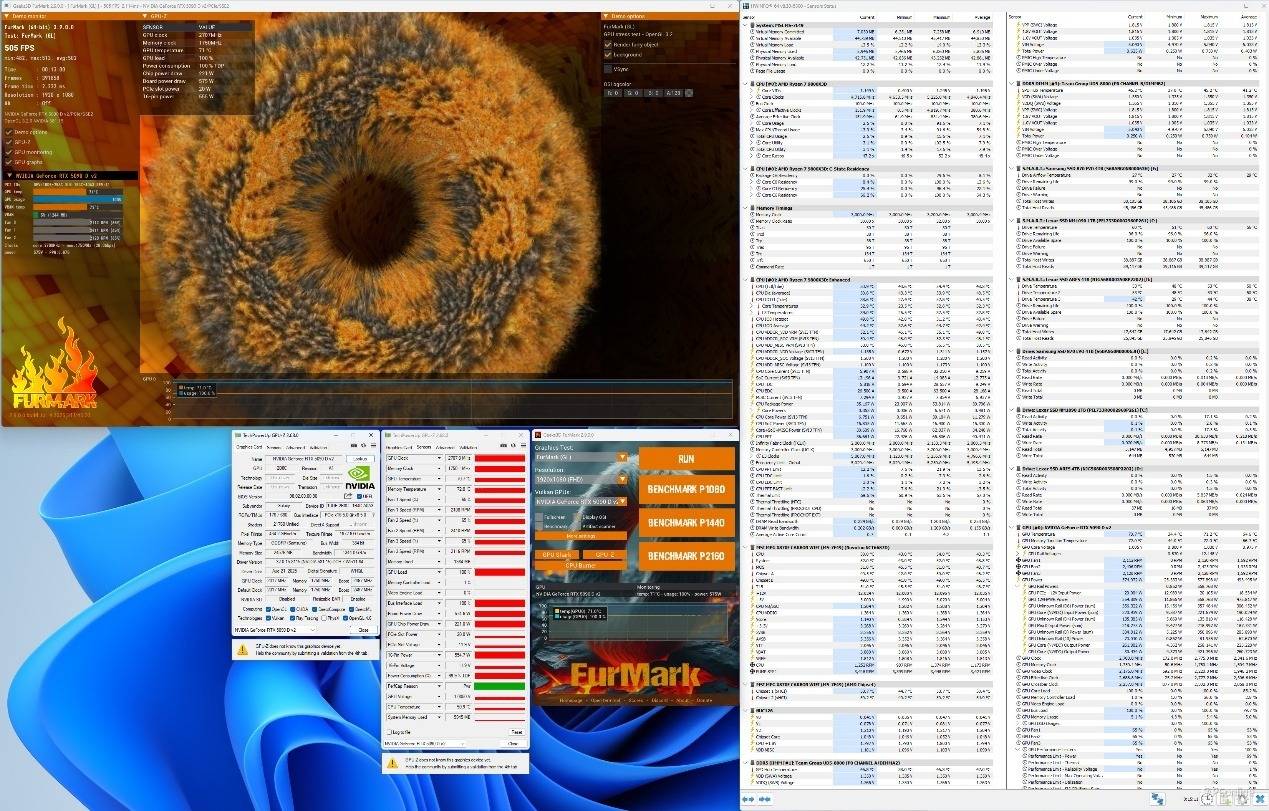This screenshot has height=811, width=1269.
Task: Click the RUN button in FurMark launcher
Action: (686, 459)
